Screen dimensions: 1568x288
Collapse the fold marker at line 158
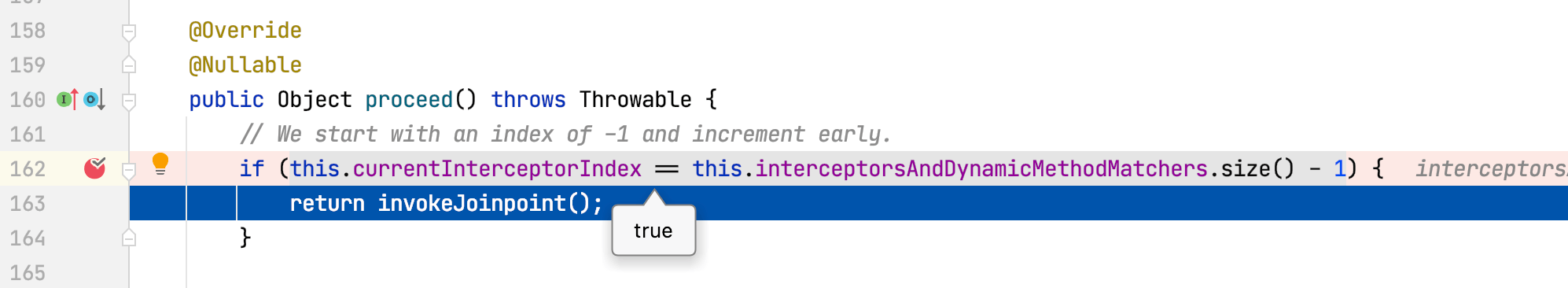click(129, 31)
